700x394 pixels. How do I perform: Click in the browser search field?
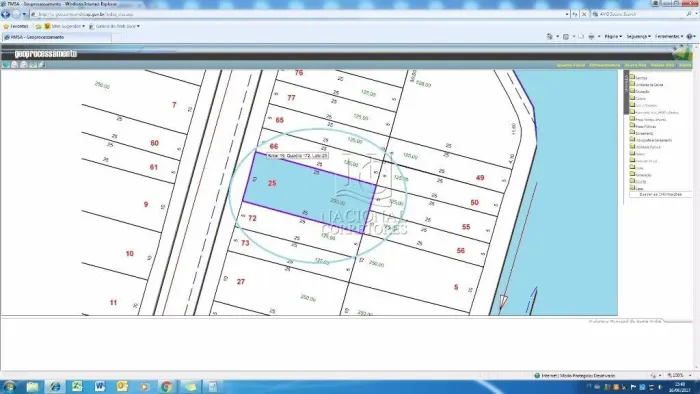(x=638, y=14)
